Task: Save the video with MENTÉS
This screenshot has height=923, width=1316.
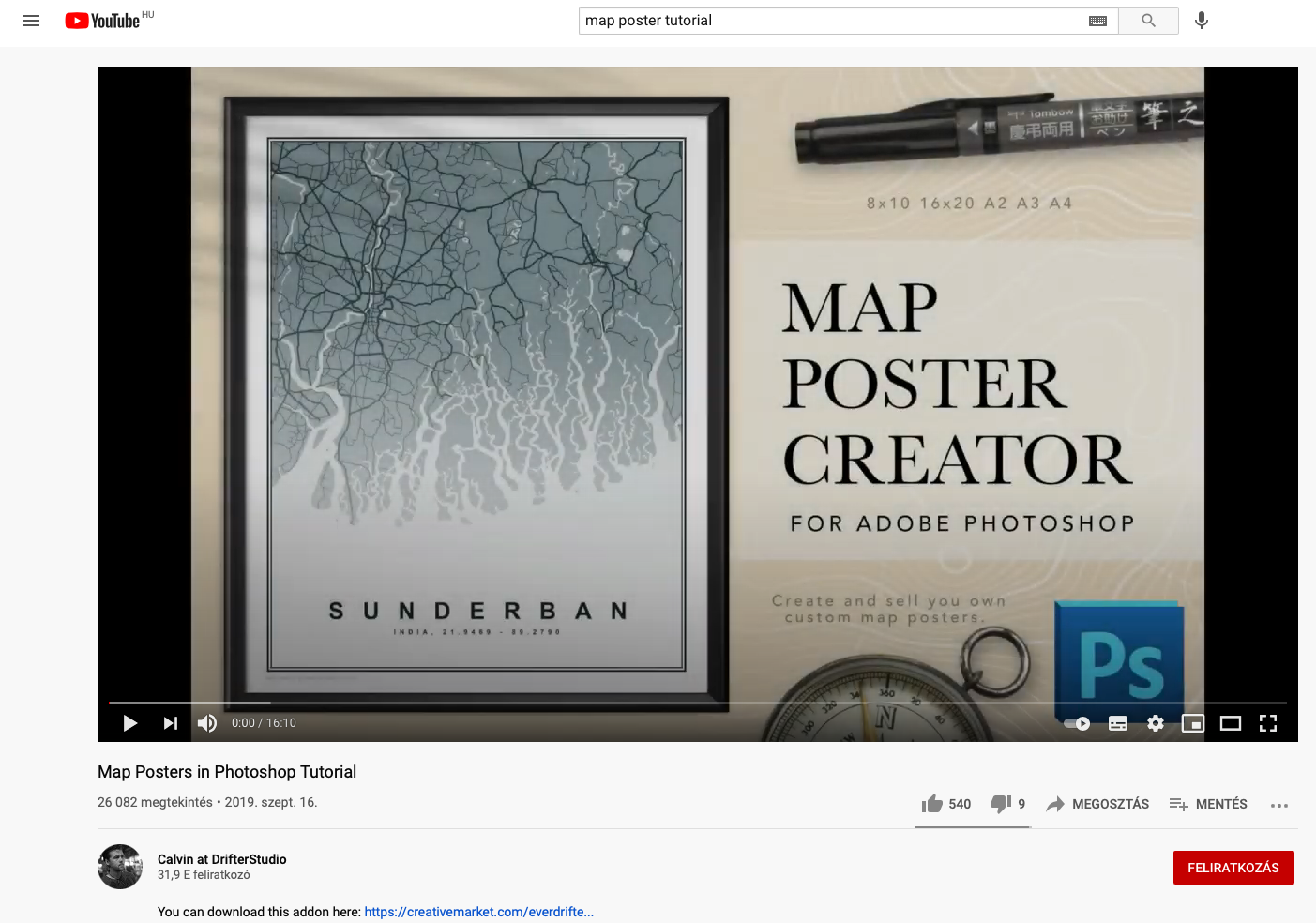Action: (x=1208, y=804)
